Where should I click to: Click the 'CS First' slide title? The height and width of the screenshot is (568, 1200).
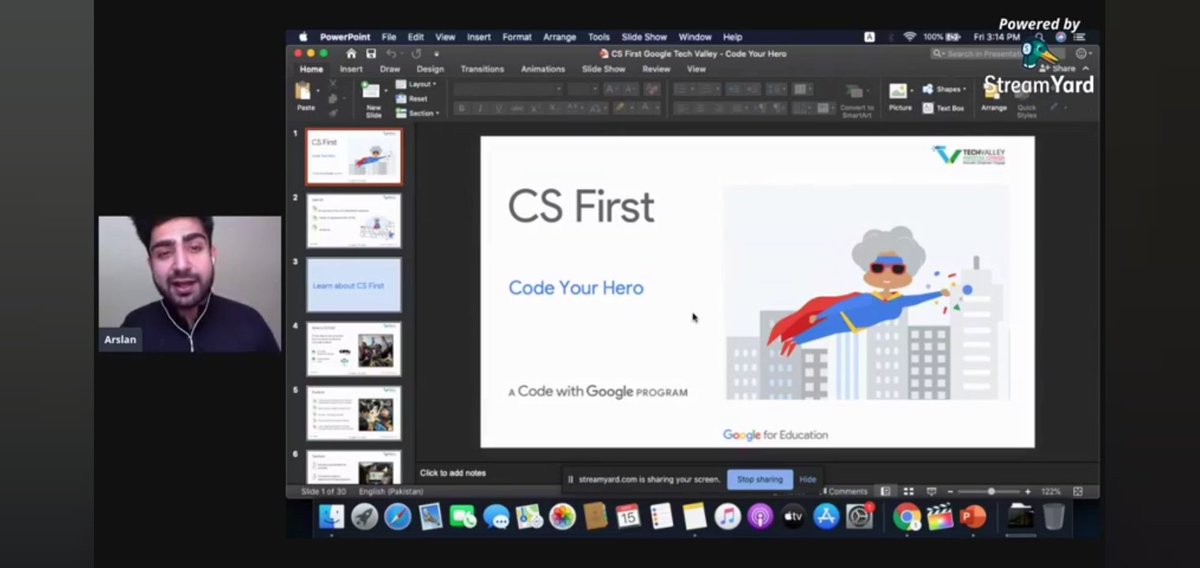581,207
